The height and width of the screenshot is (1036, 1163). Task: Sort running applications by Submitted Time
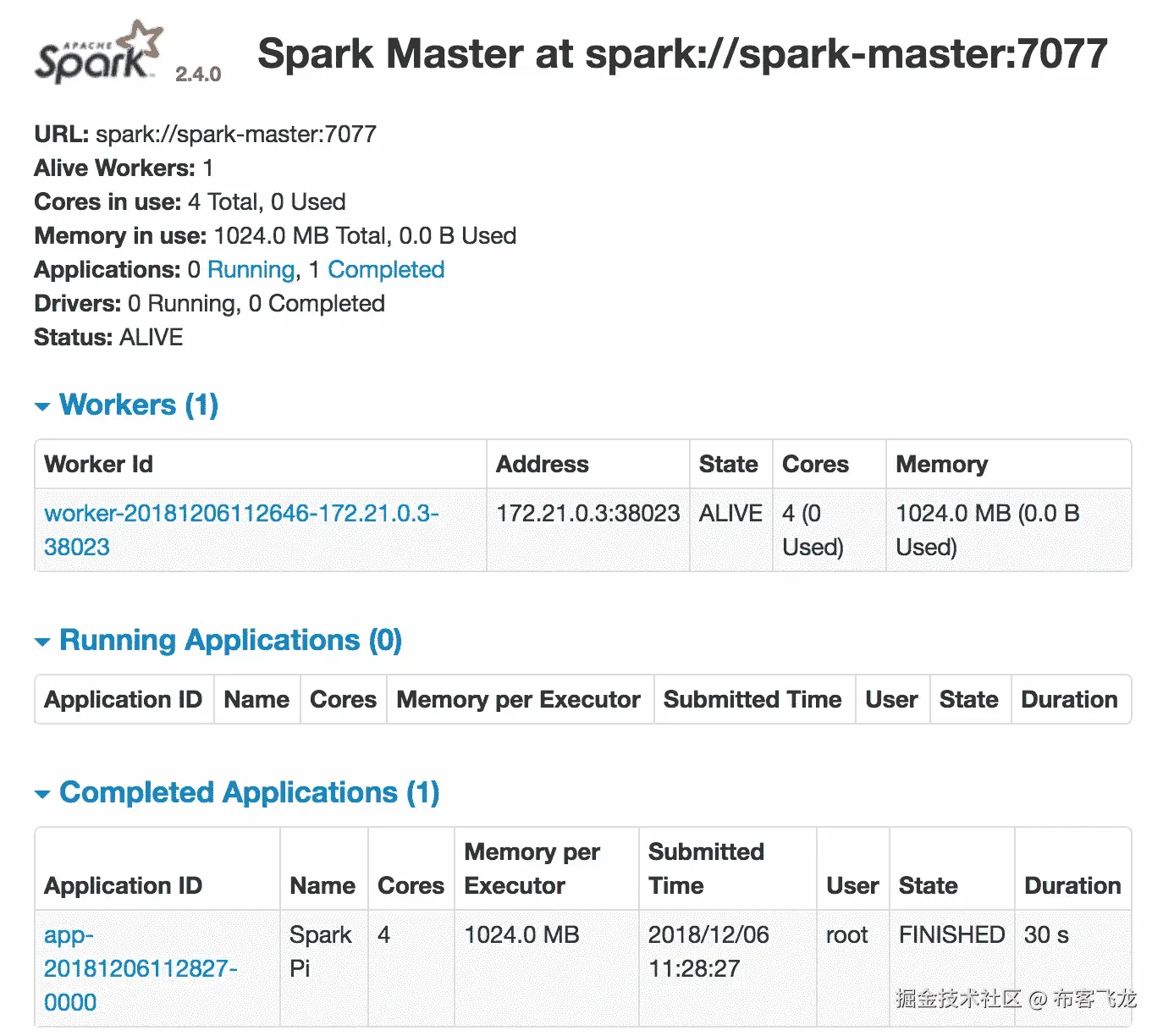point(752,699)
